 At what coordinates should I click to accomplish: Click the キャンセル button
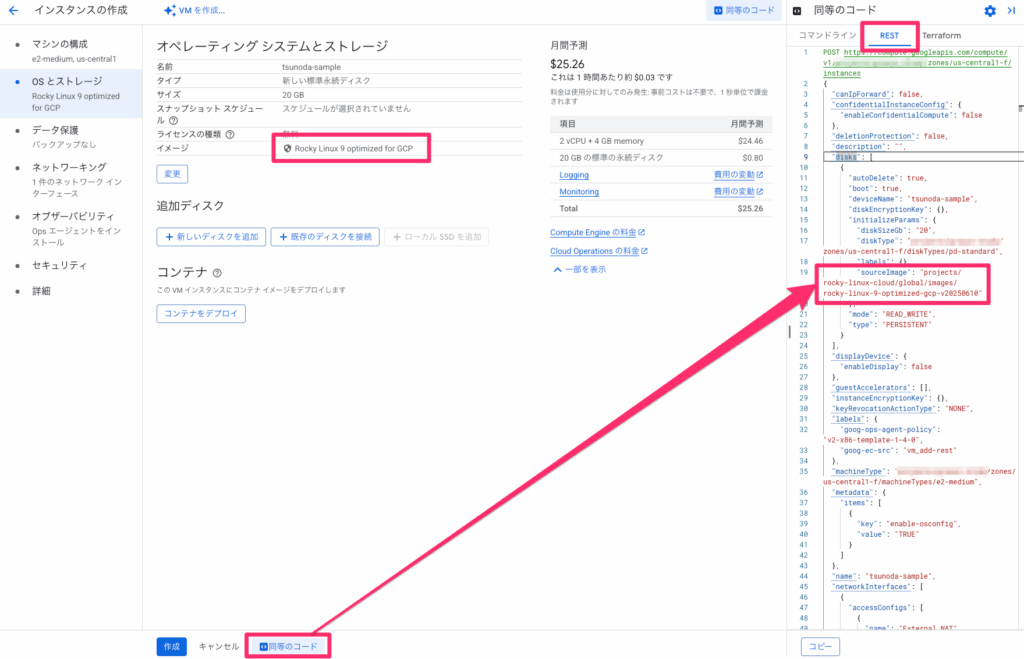point(218,647)
